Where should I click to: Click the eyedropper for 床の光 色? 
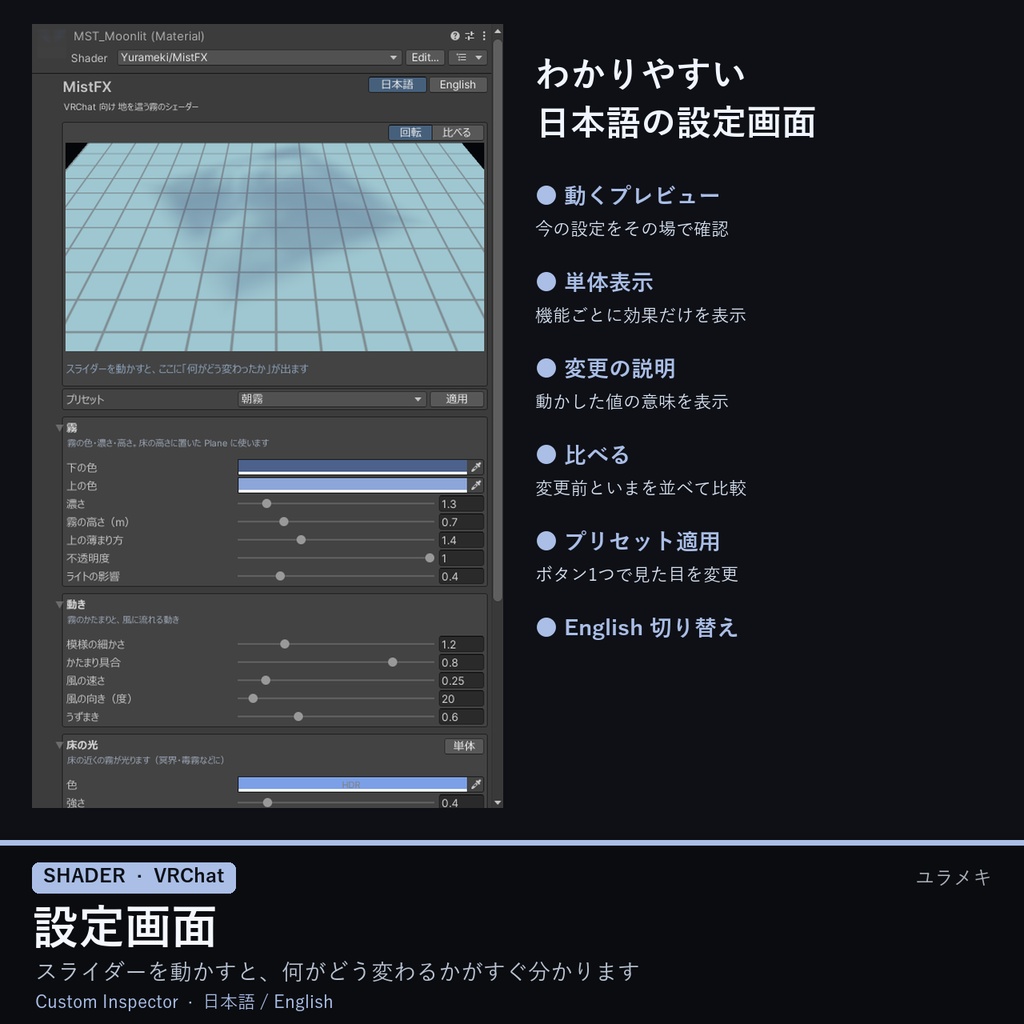(477, 784)
